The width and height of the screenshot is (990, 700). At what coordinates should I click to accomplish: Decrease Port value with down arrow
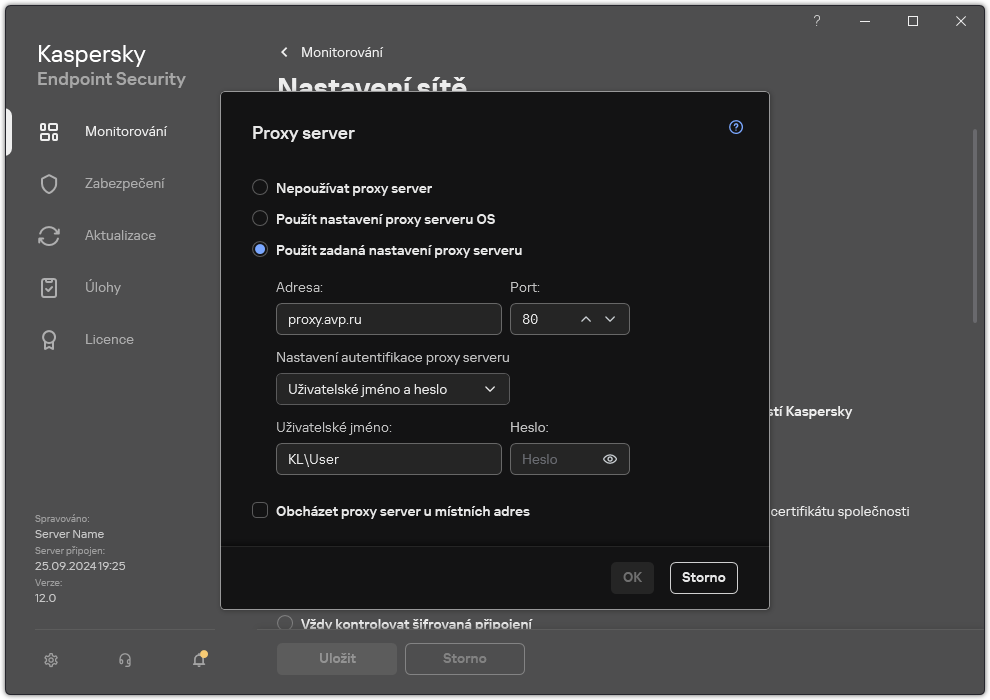610,319
